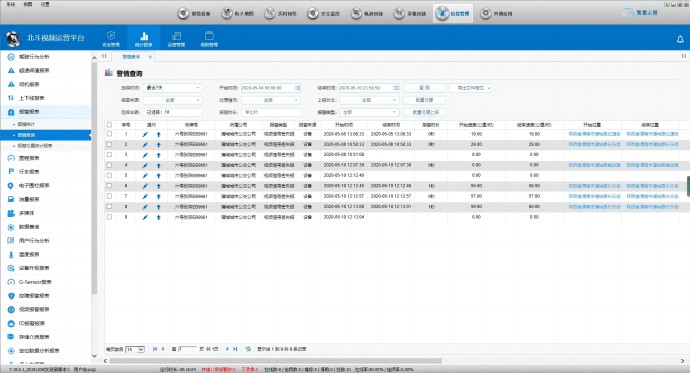Open 电子地图 from top toolbar

(x=237, y=13)
